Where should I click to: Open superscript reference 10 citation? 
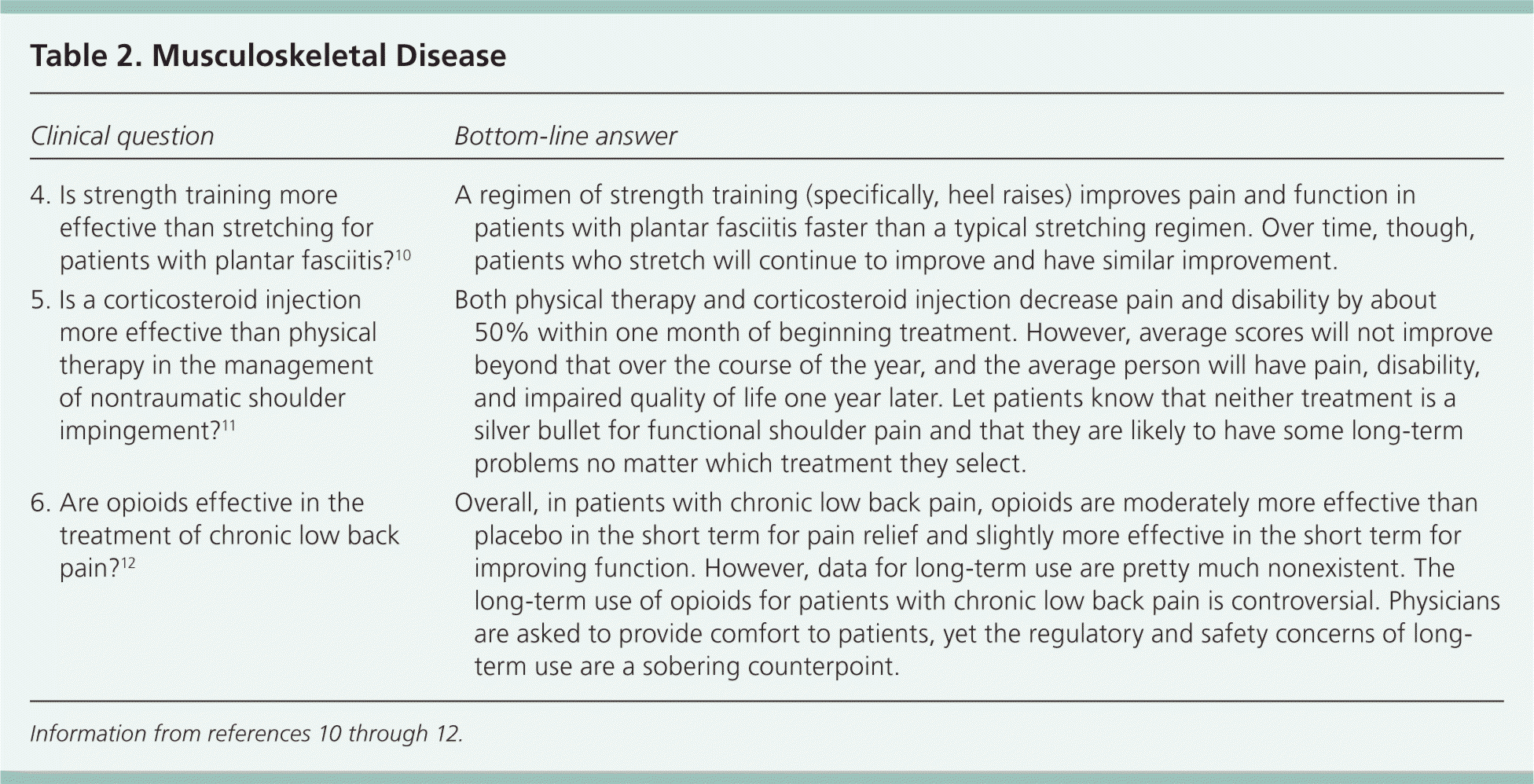(402, 255)
